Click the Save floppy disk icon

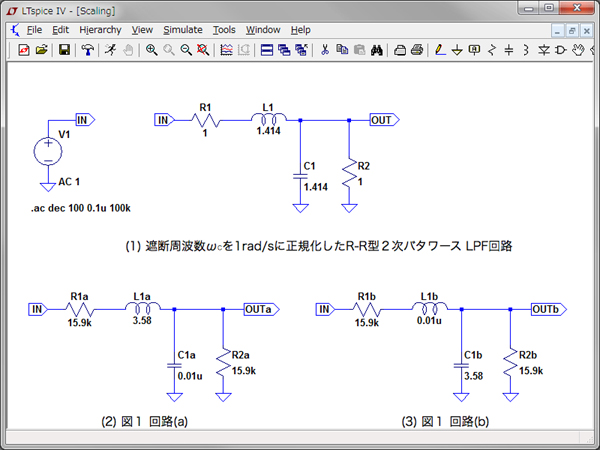pos(65,50)
